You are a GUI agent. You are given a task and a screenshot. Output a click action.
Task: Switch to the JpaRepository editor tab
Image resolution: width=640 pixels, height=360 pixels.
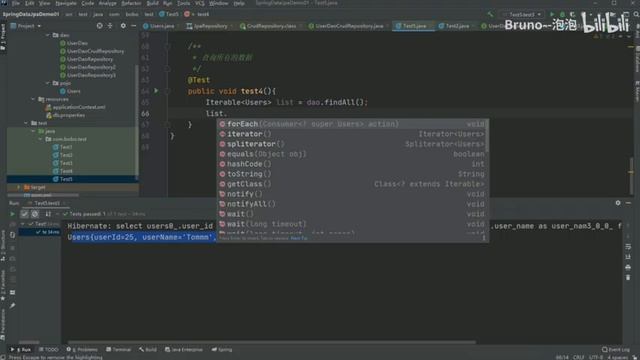211,26
